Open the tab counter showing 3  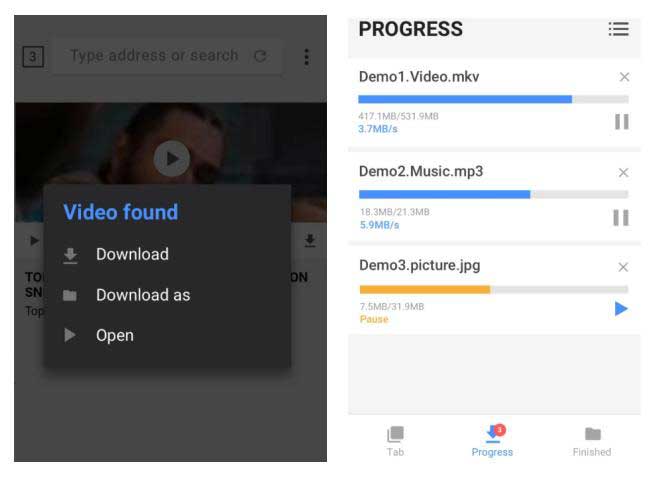(33, 57)
